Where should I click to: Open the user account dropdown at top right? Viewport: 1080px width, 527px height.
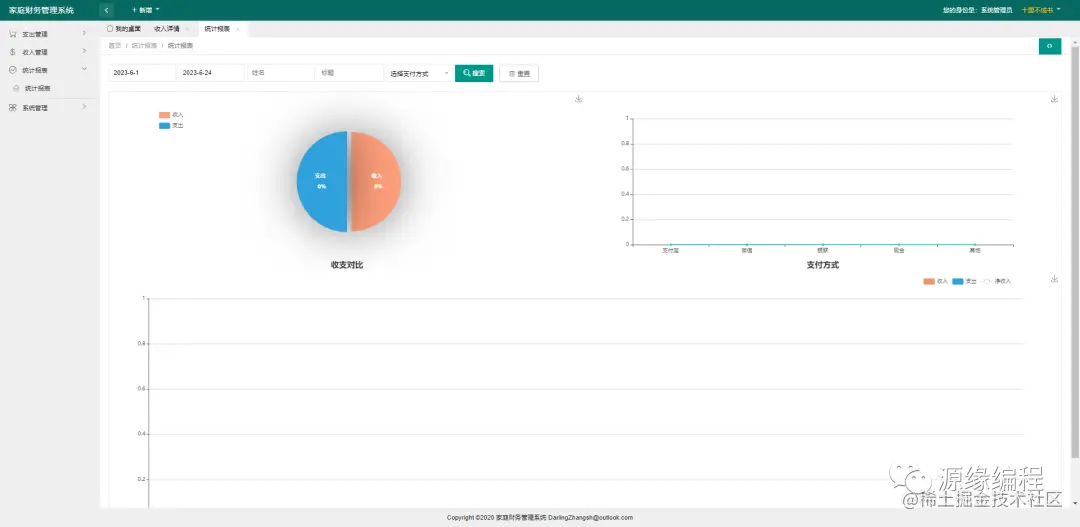tap(1041, 10)
